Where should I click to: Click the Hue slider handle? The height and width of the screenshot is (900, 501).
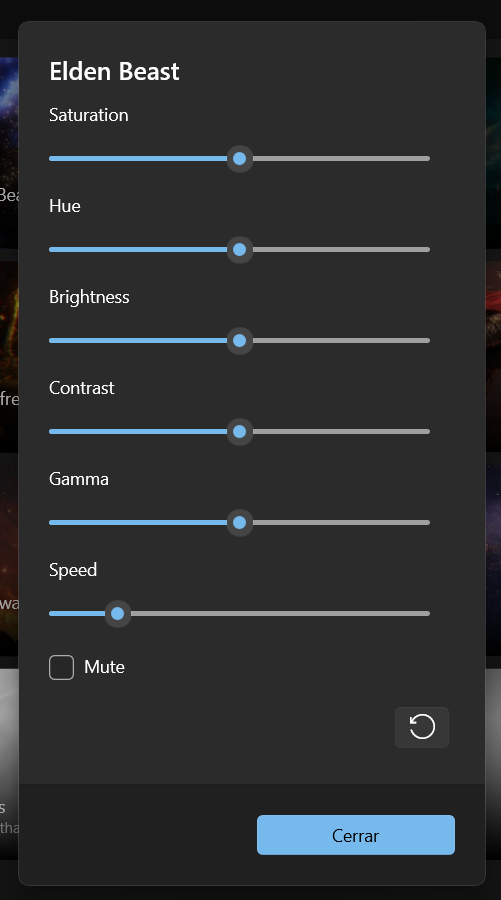click(239, 250)
